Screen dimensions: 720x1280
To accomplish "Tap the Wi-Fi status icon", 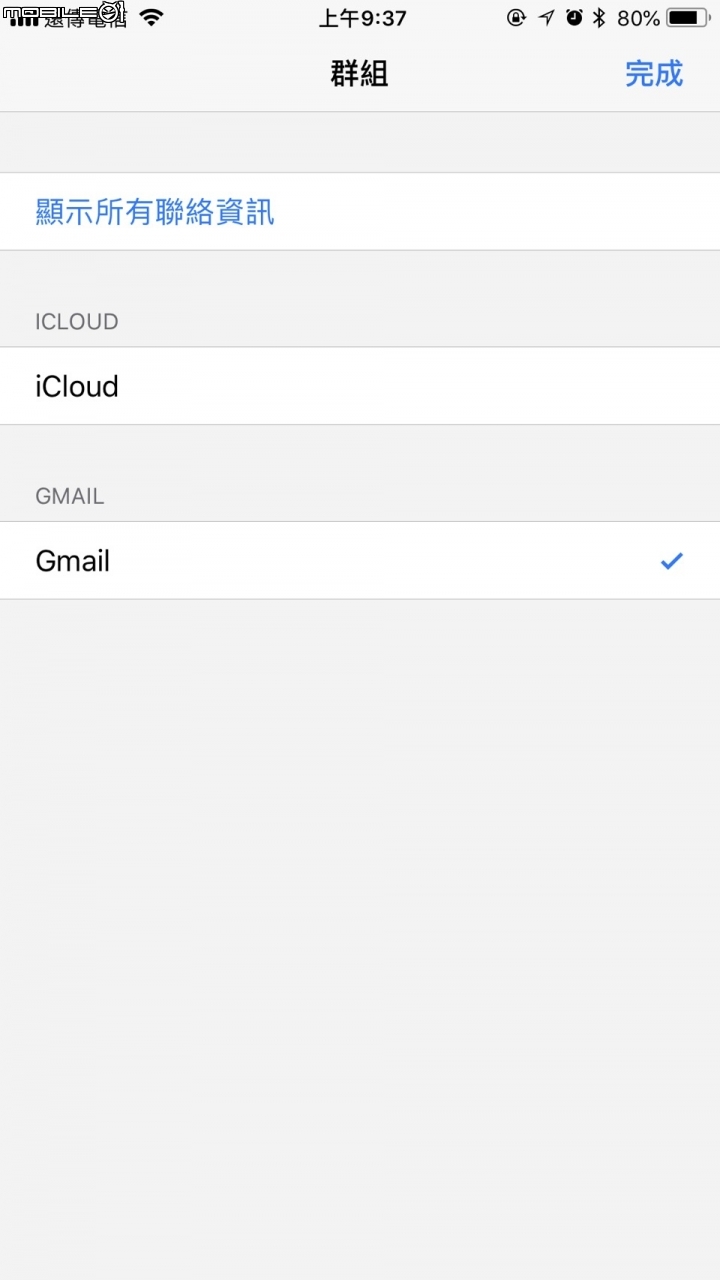I will [151, 17].
